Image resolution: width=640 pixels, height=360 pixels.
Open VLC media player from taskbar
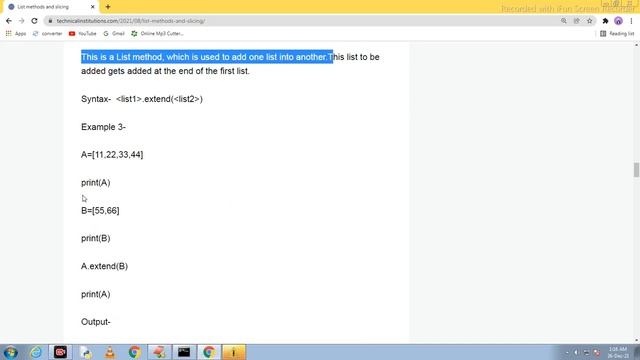[x=110, y=352]
